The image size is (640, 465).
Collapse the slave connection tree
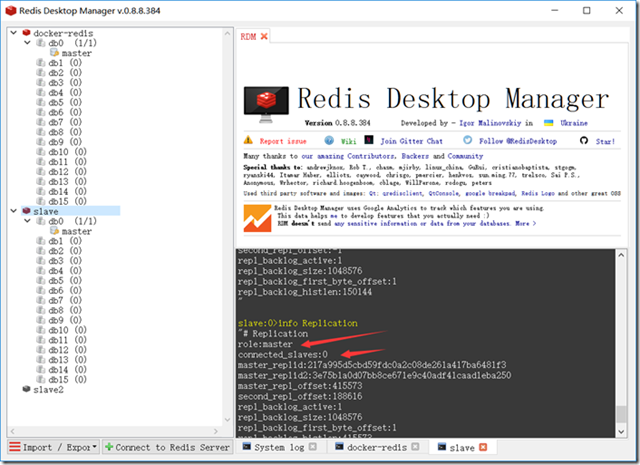[x=13, y=211]
